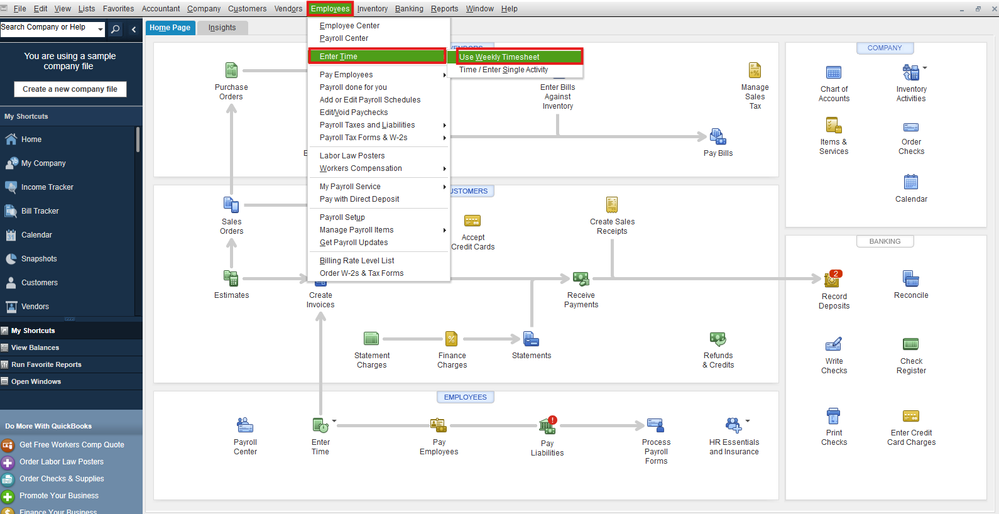Open Process Payroll Forms icon
The width and height of the screenshot is (999, 514).
point(656,425)
